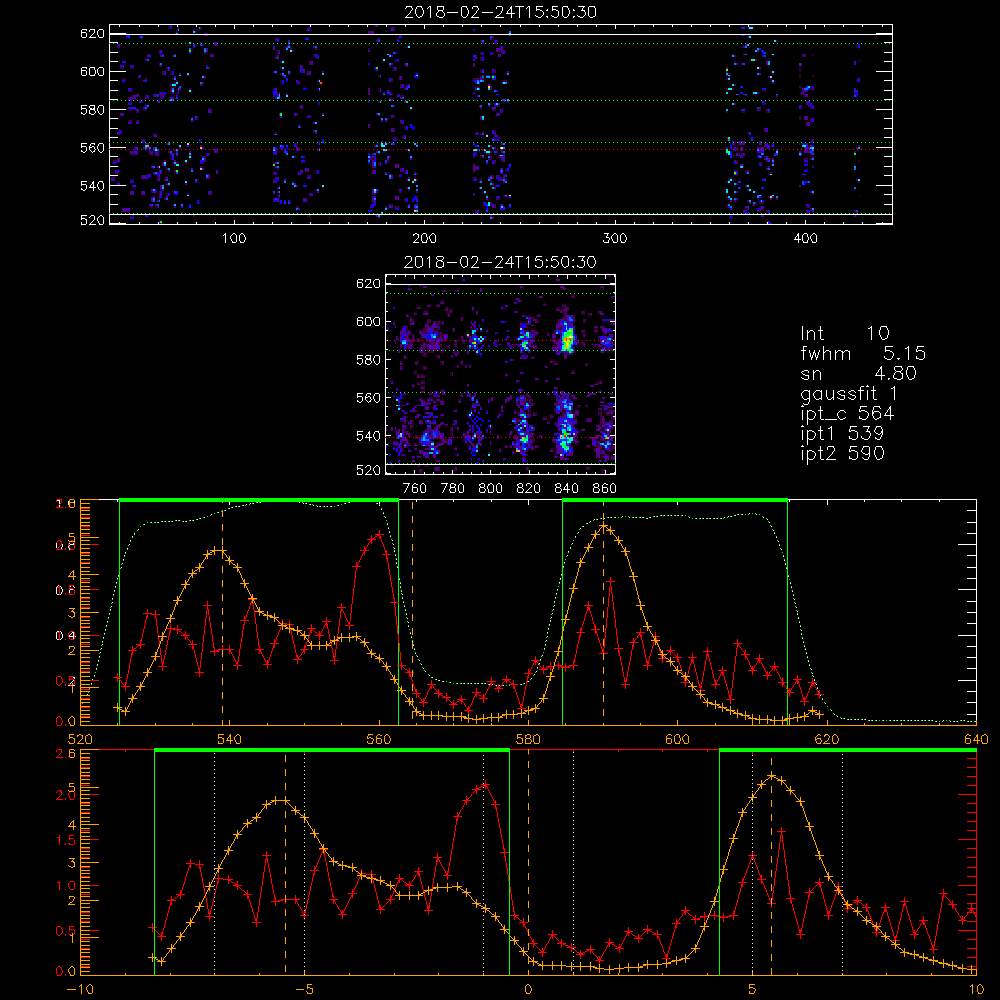1000x1000 pixels.
Task: Click the 10 tick label on bottom plot x-axis
Action: (x=976, y=990)
